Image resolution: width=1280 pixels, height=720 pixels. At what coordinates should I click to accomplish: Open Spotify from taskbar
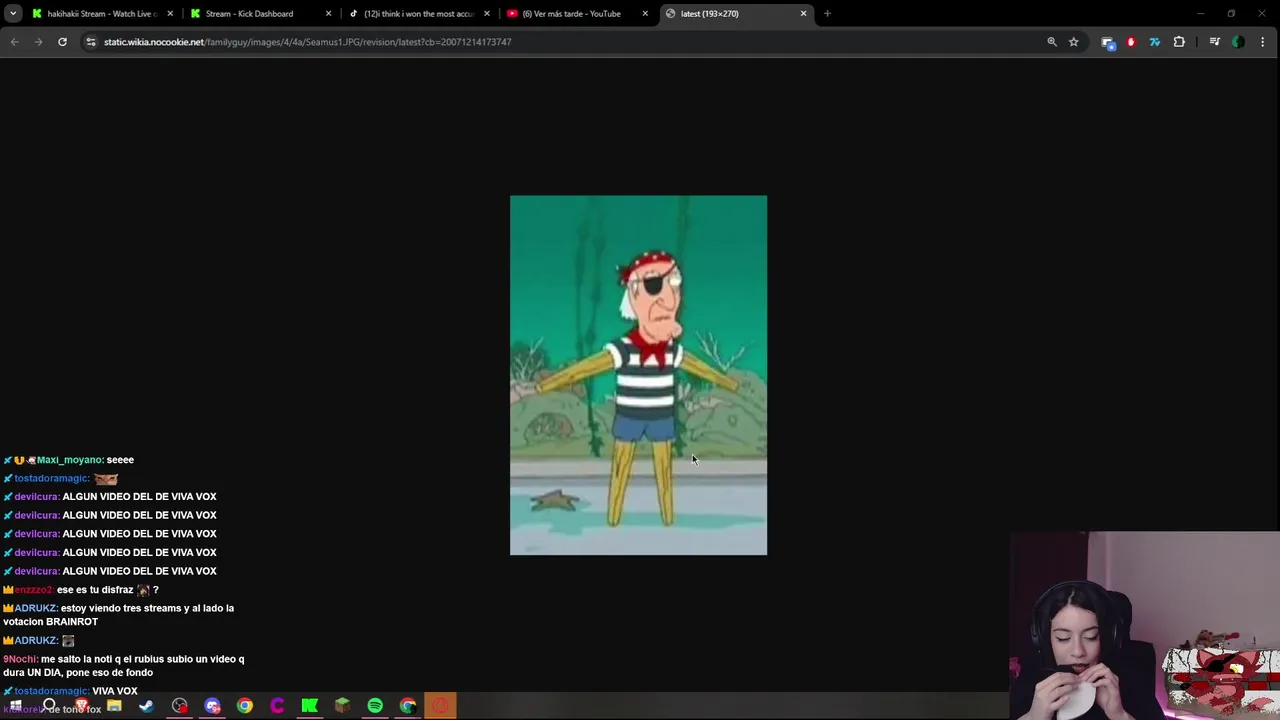[375, 706]
